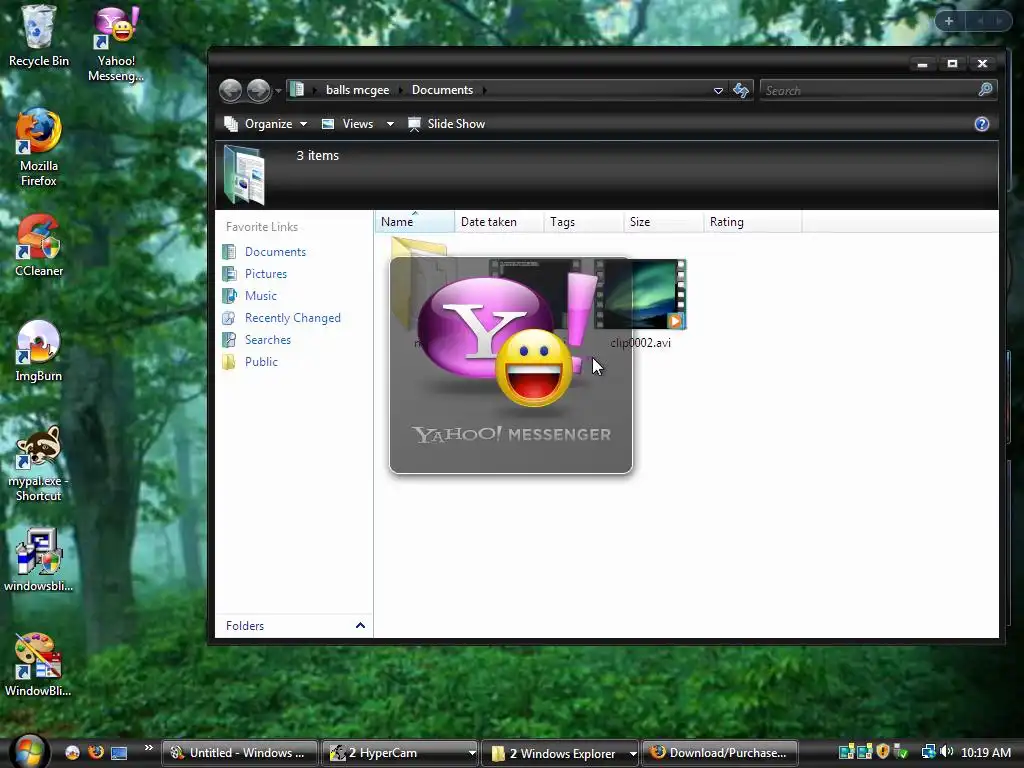1024x768 pixels.
Task: Click the Yahoo! Messenger splash image
Action: 511,365
